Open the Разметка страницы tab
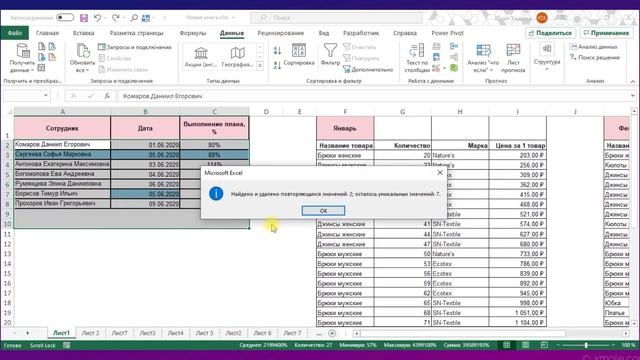Image resolution: width=640 pixels, height=360 pixels. (136, 33)
